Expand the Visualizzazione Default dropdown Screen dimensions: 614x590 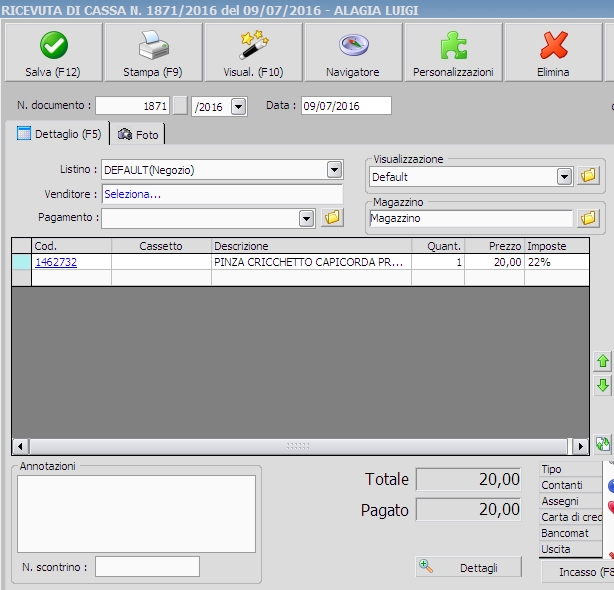tap(564, 177)
